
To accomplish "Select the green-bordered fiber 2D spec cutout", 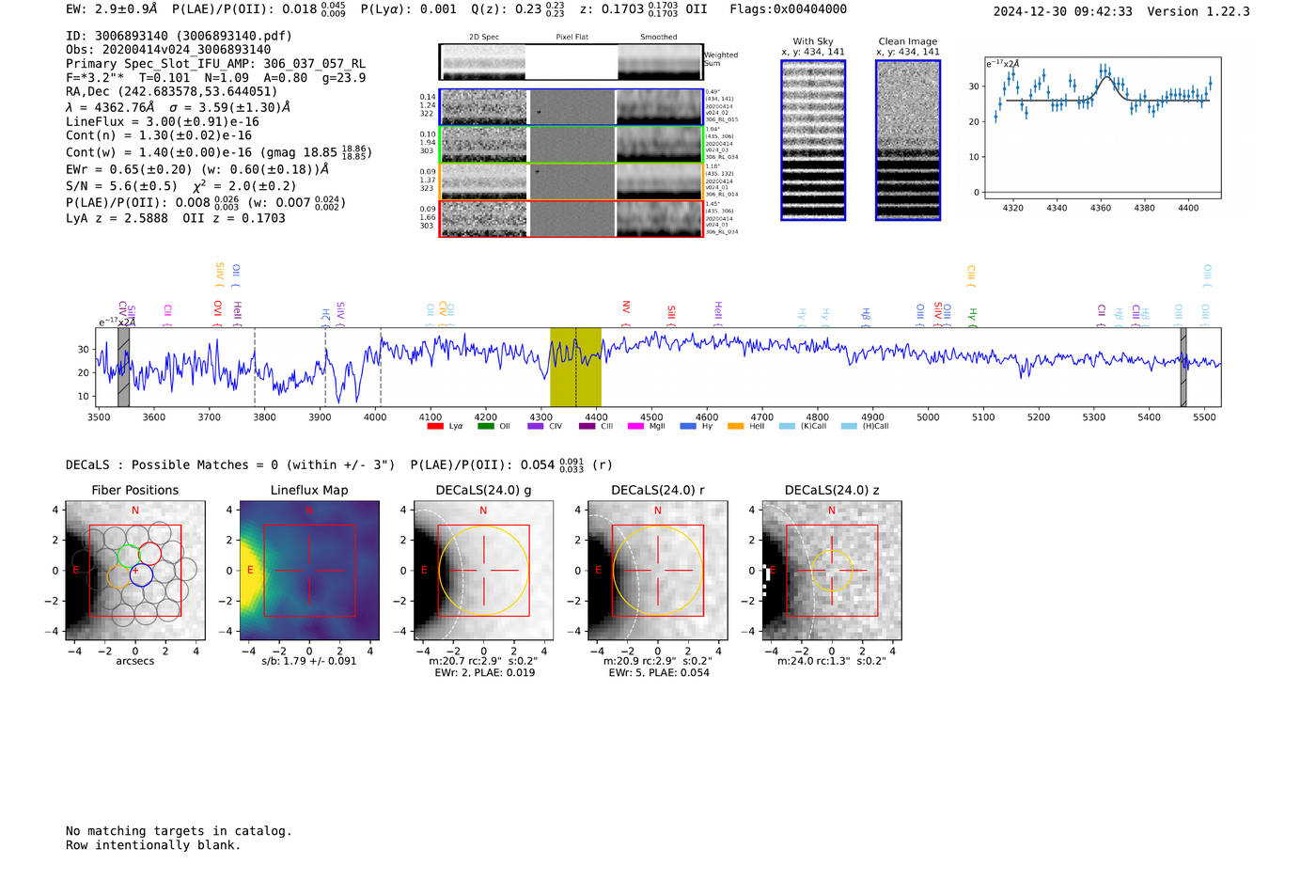I will point(484,145).
